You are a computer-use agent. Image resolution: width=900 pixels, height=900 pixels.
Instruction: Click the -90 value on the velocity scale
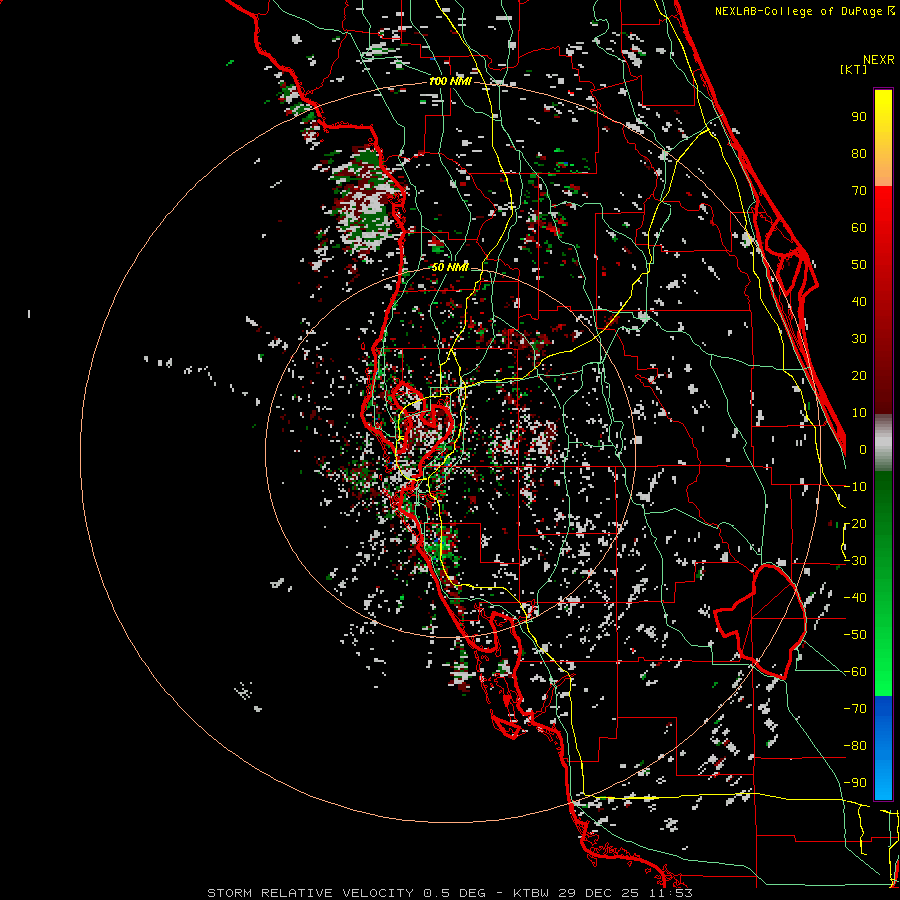tap(855, 783)
